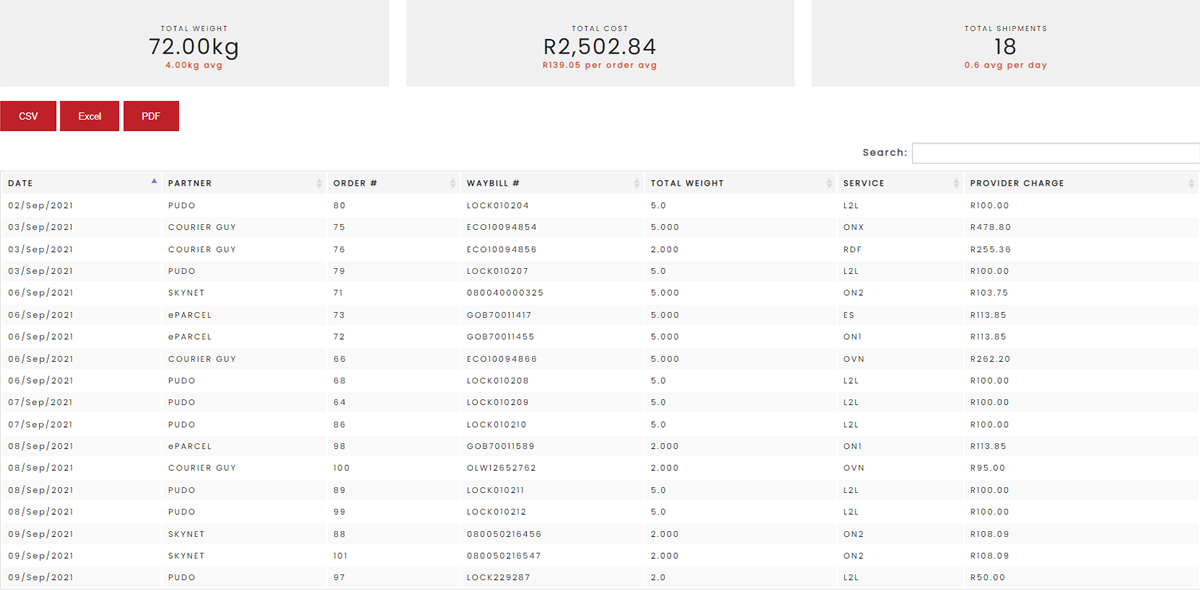This screenshot has height=590, width=1200.
Task: Export the table as CSV
Action: (28, 116)
